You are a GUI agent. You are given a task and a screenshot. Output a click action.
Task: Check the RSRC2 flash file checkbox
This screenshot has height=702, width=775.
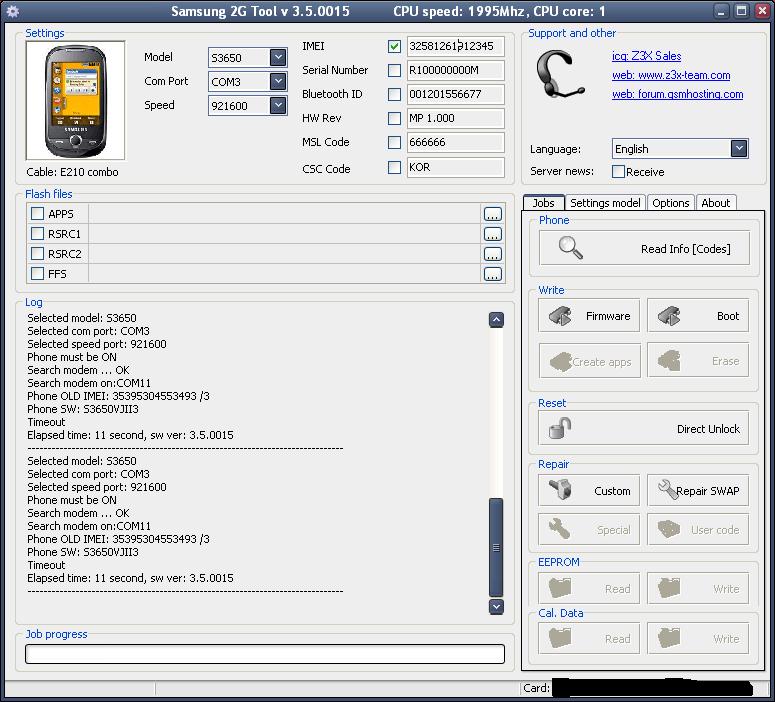(x=37, y=254)
